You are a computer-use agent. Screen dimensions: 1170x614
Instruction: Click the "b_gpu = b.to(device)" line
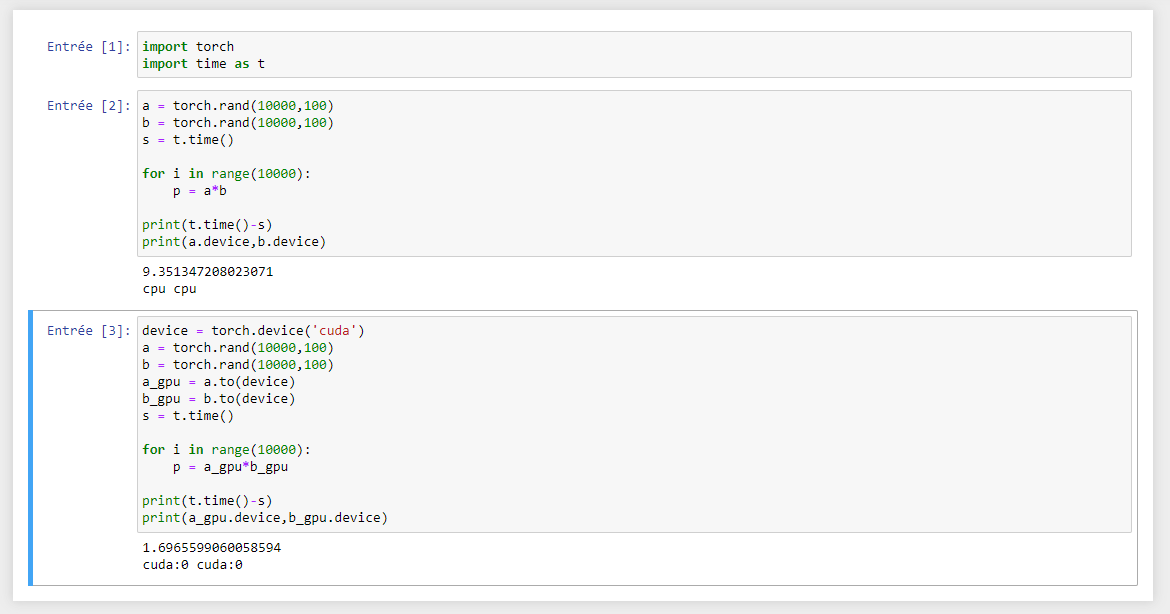pos(219,398)
